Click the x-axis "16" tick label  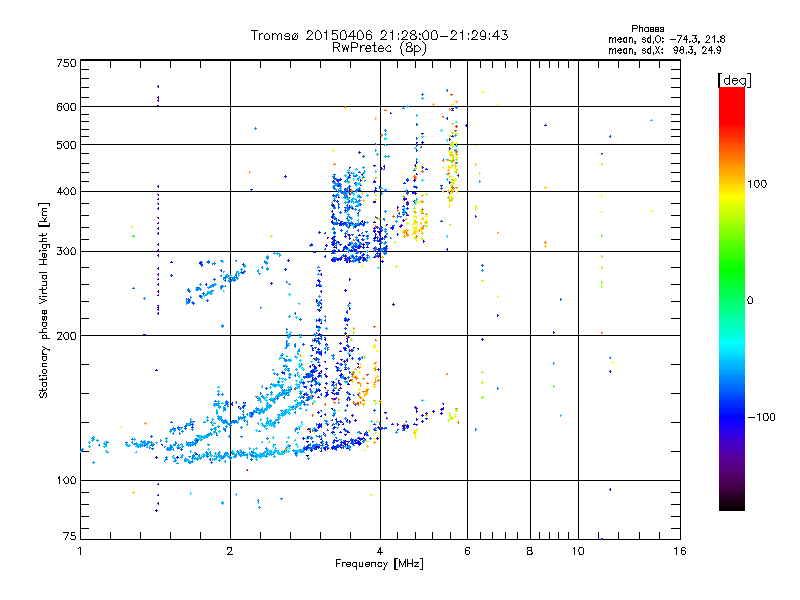click(x=680, y=551)
